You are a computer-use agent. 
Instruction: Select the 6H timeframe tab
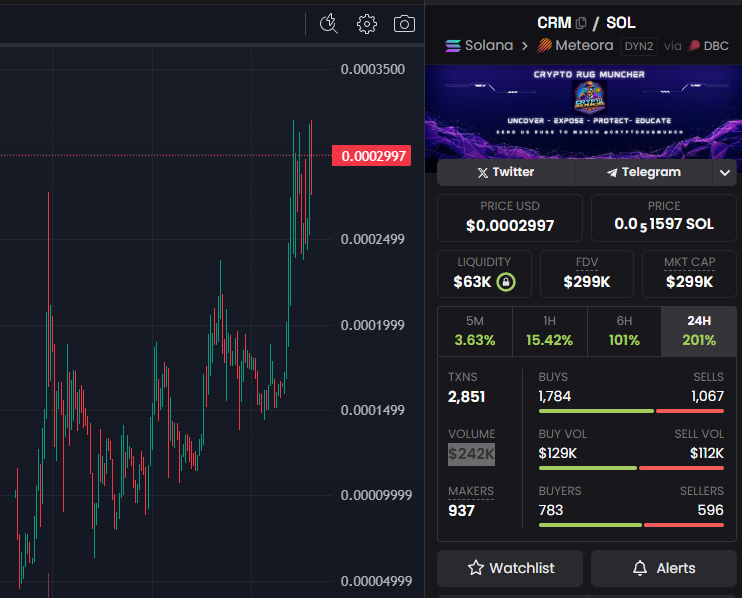(x=624, y=331)
